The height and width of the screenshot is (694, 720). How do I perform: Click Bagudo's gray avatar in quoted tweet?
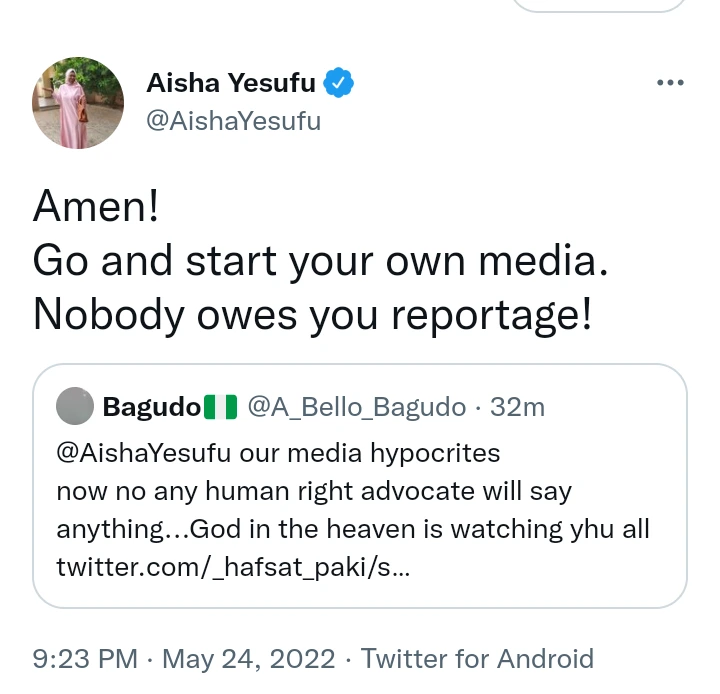pos(74,407)
